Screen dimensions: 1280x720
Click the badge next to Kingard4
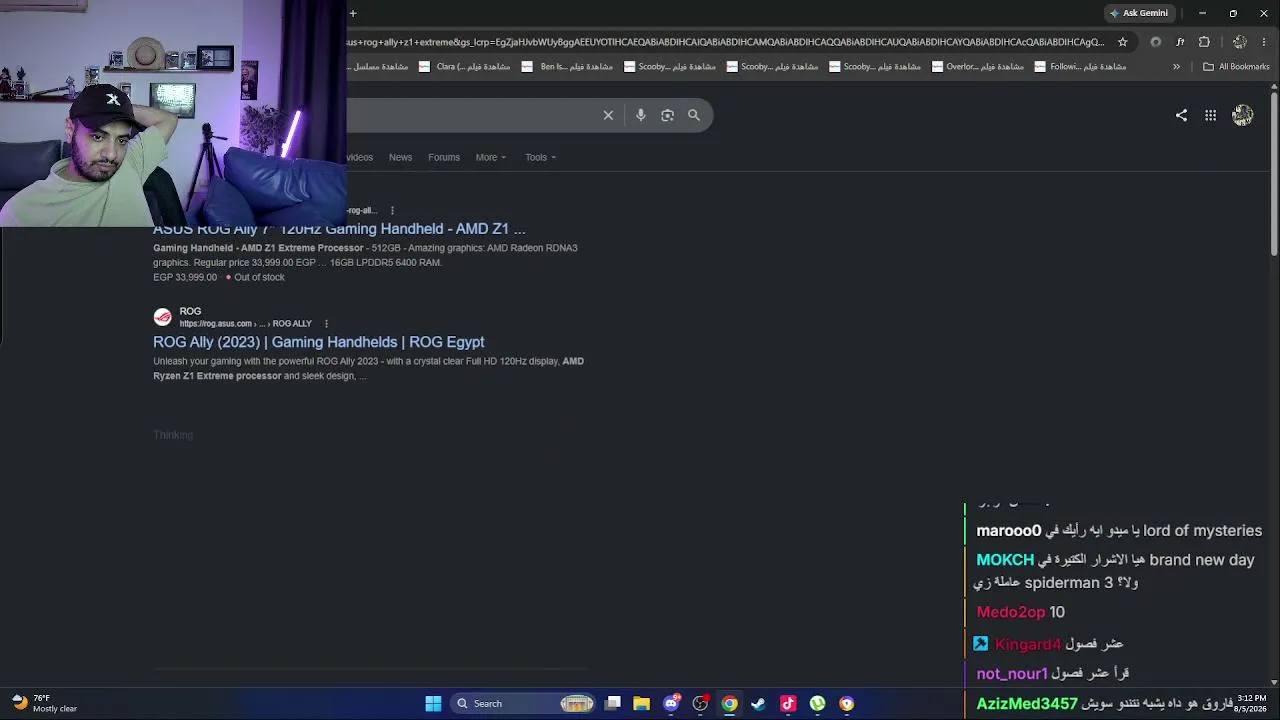pyautogui.click(x=981, y=644)
